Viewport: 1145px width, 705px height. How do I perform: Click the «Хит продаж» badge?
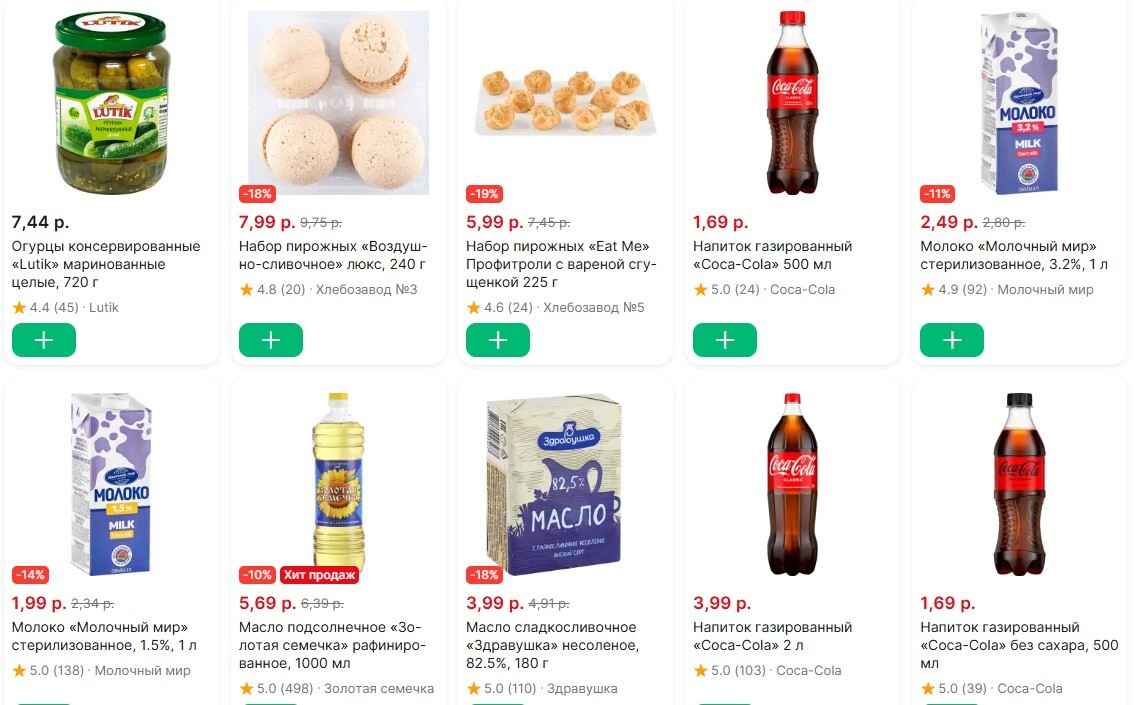pos(319,575)
